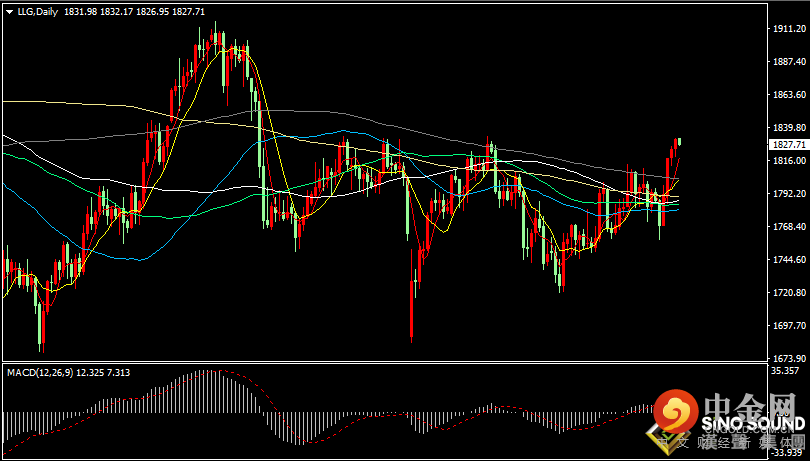Click the open price 1831.98 in header

[79, 12]
